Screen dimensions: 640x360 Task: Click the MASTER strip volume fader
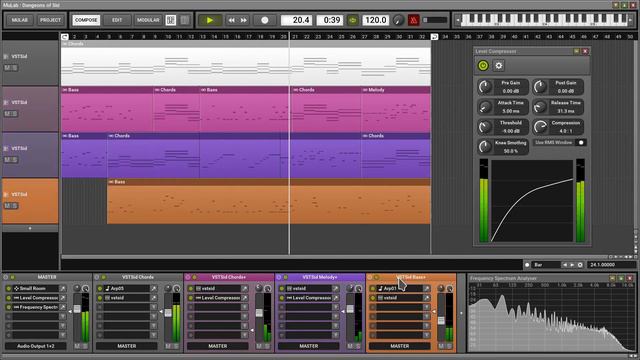pyautogui.click(x=77, y=309)
